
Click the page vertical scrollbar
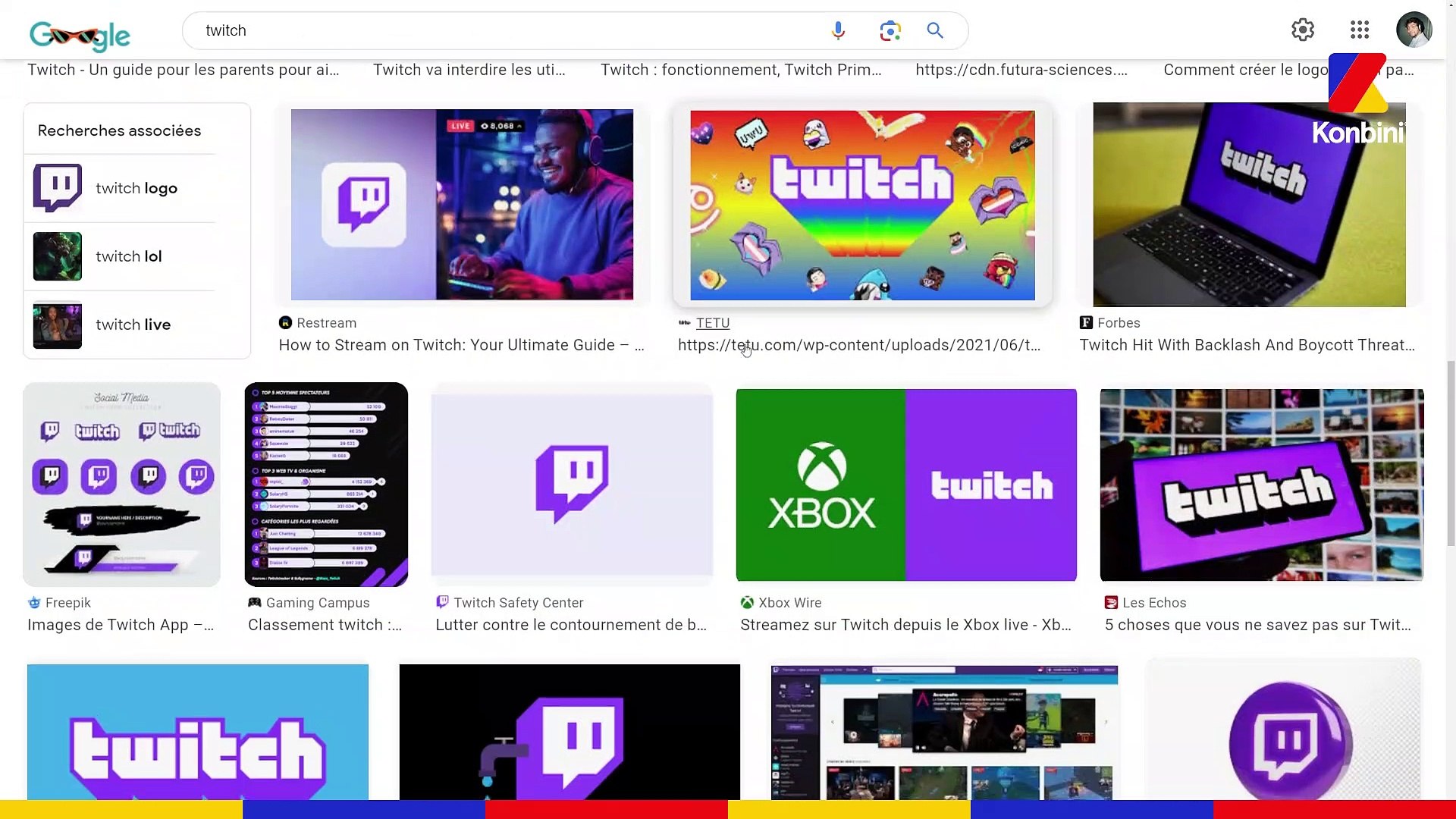pyautogui.click(x=1451, y=453)
